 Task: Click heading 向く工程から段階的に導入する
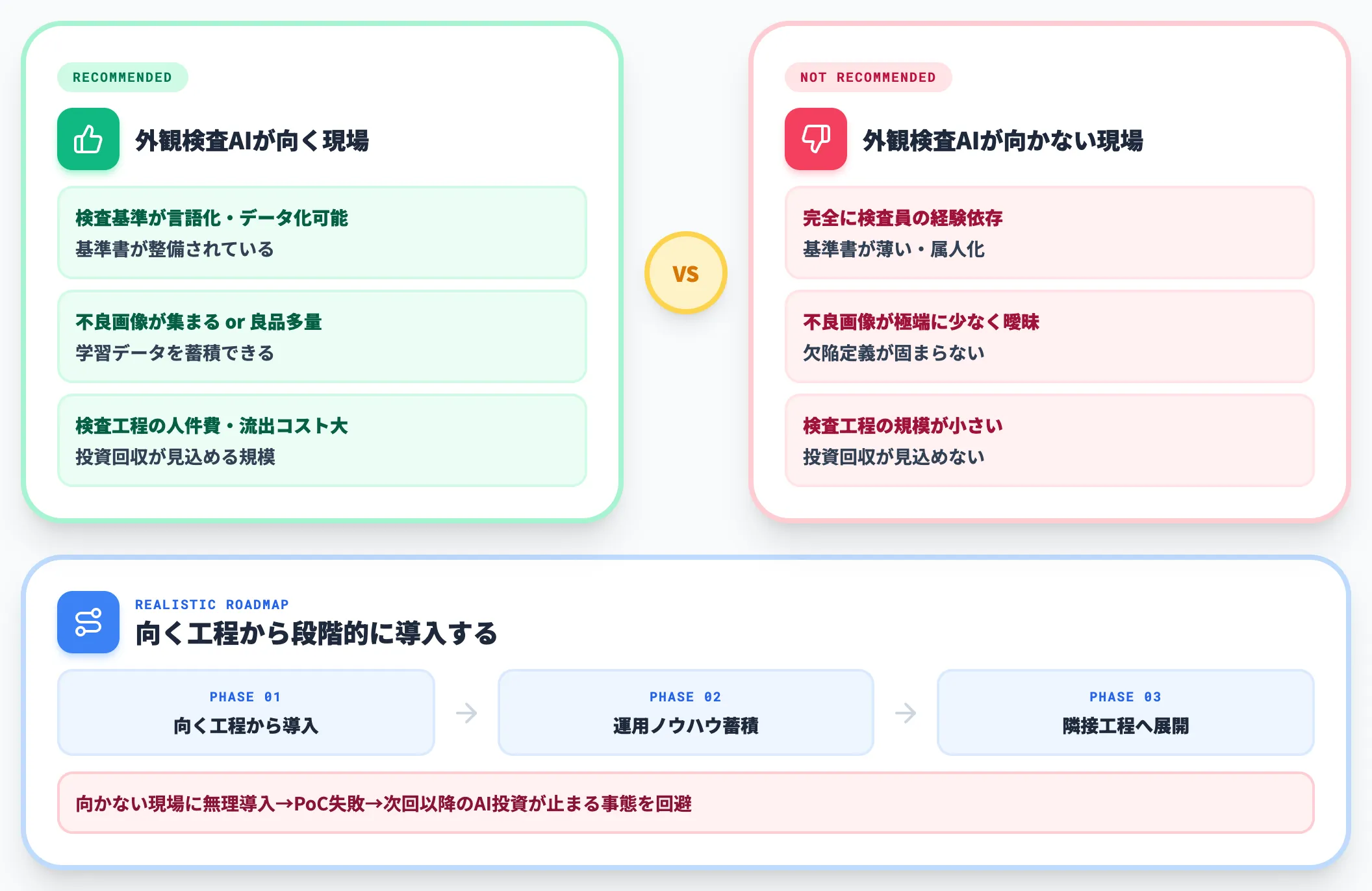pos(316,633)
